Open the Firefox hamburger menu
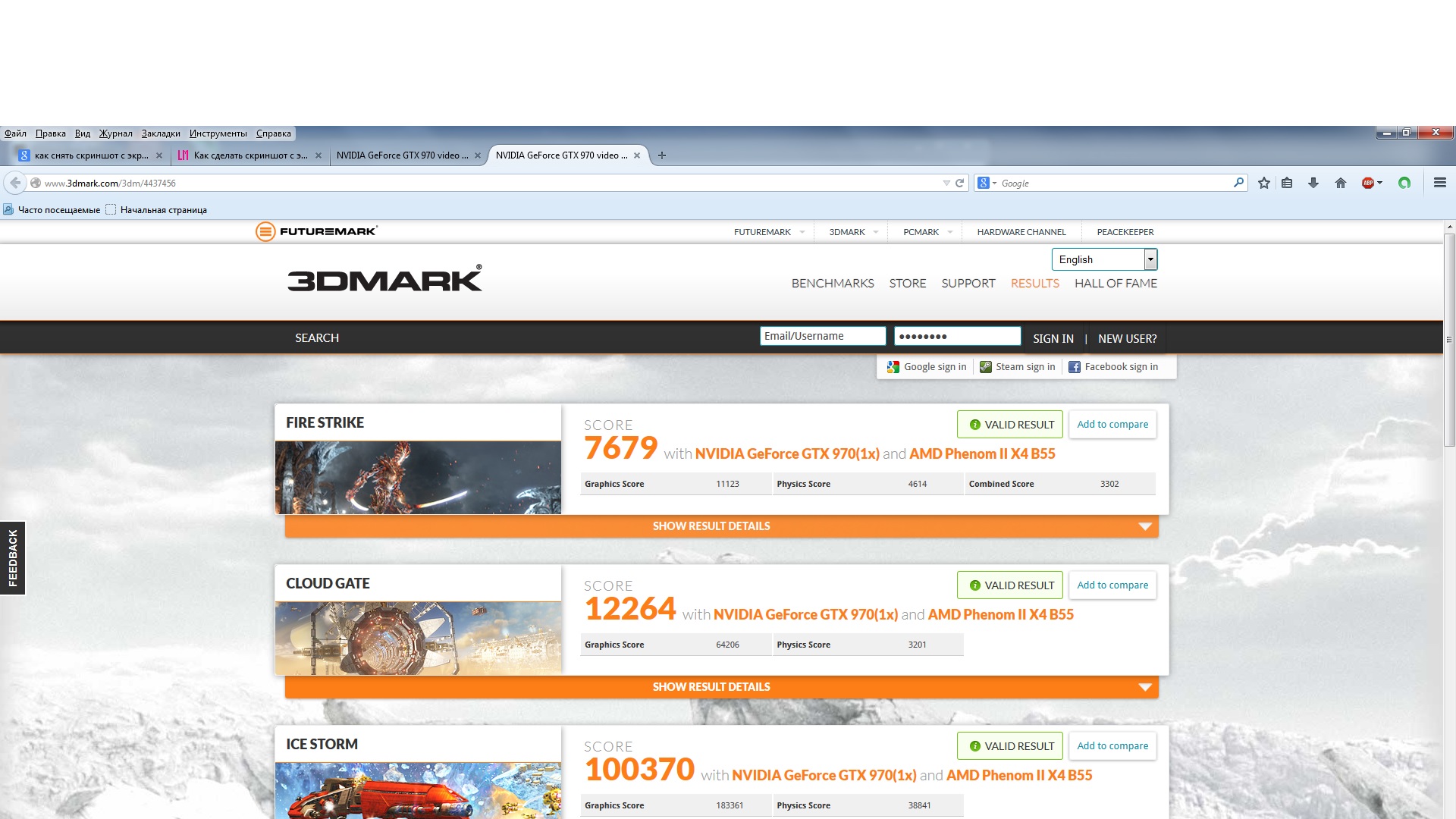The height and width of the screenshot is (819, 1456). 1439,183
